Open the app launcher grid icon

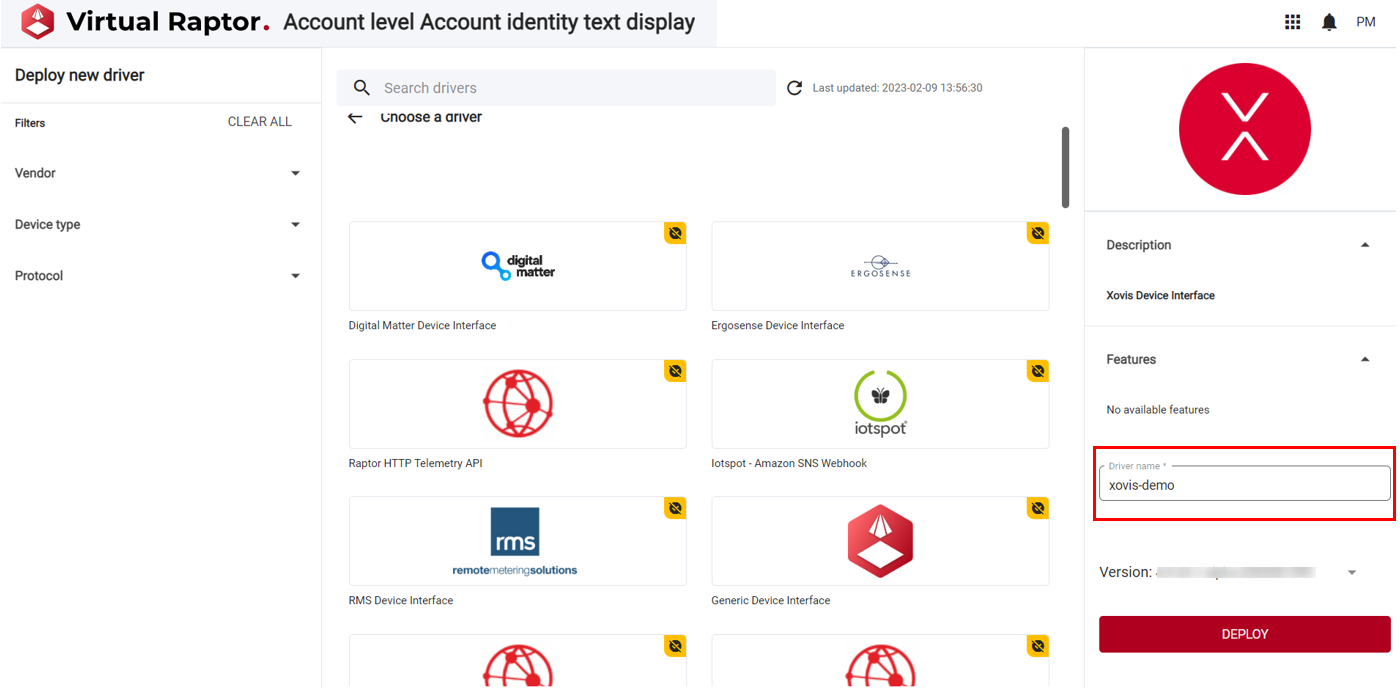point(1292,21)
